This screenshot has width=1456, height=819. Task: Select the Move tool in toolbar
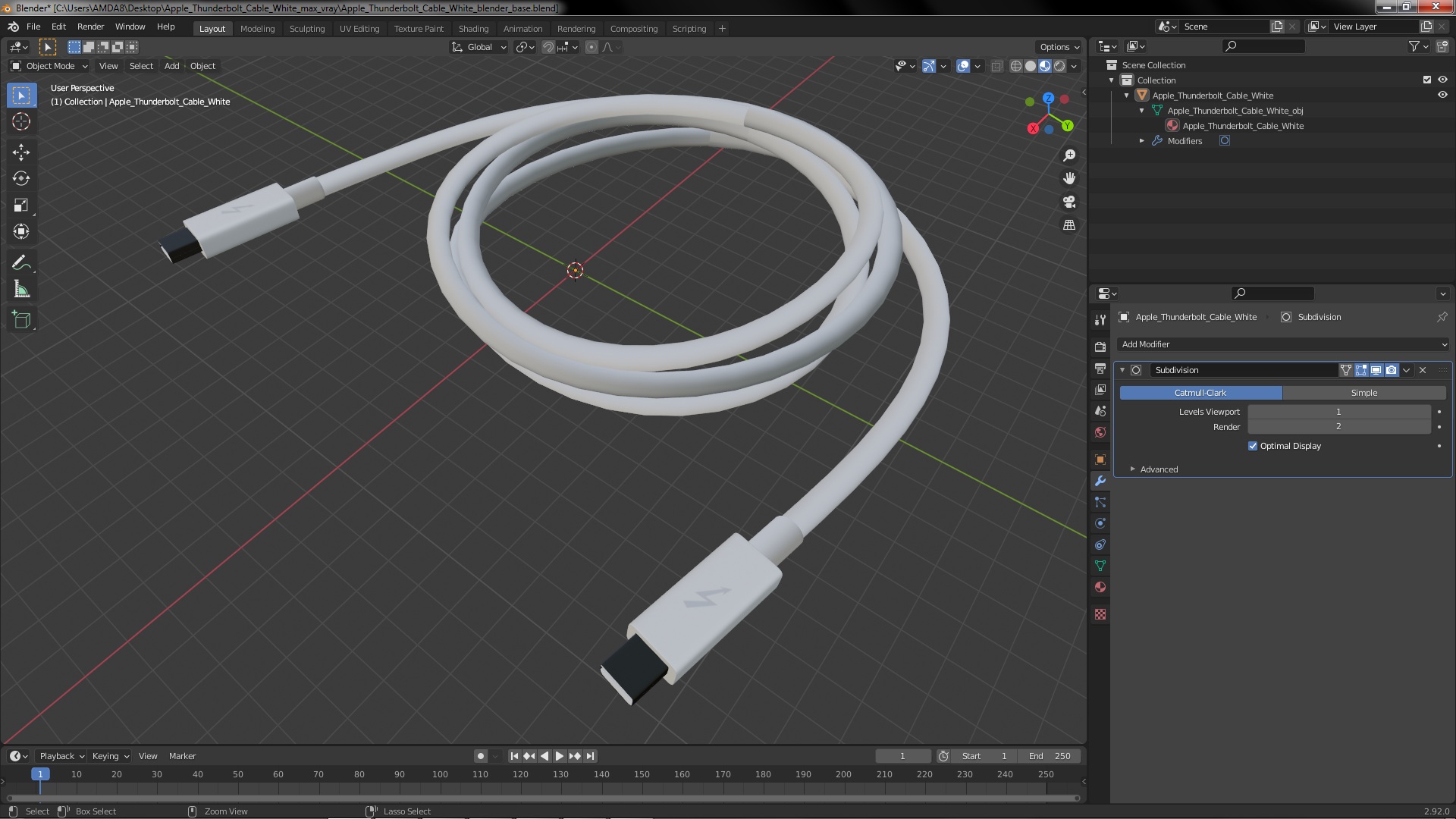tap(21, 152)
